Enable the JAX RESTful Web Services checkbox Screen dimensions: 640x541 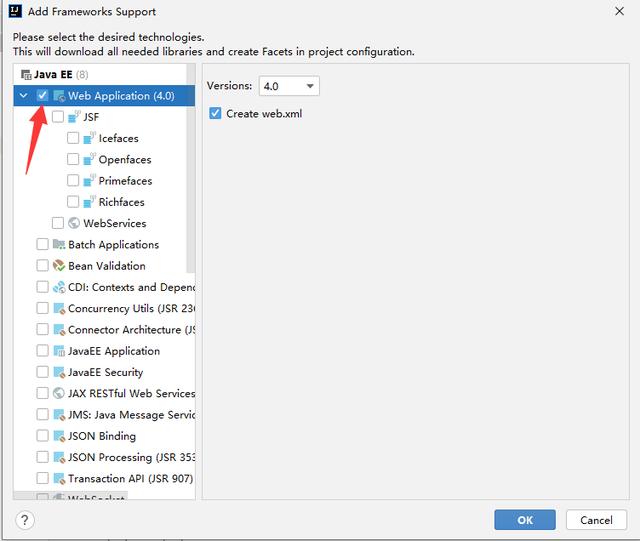click(x=42, y=393)
